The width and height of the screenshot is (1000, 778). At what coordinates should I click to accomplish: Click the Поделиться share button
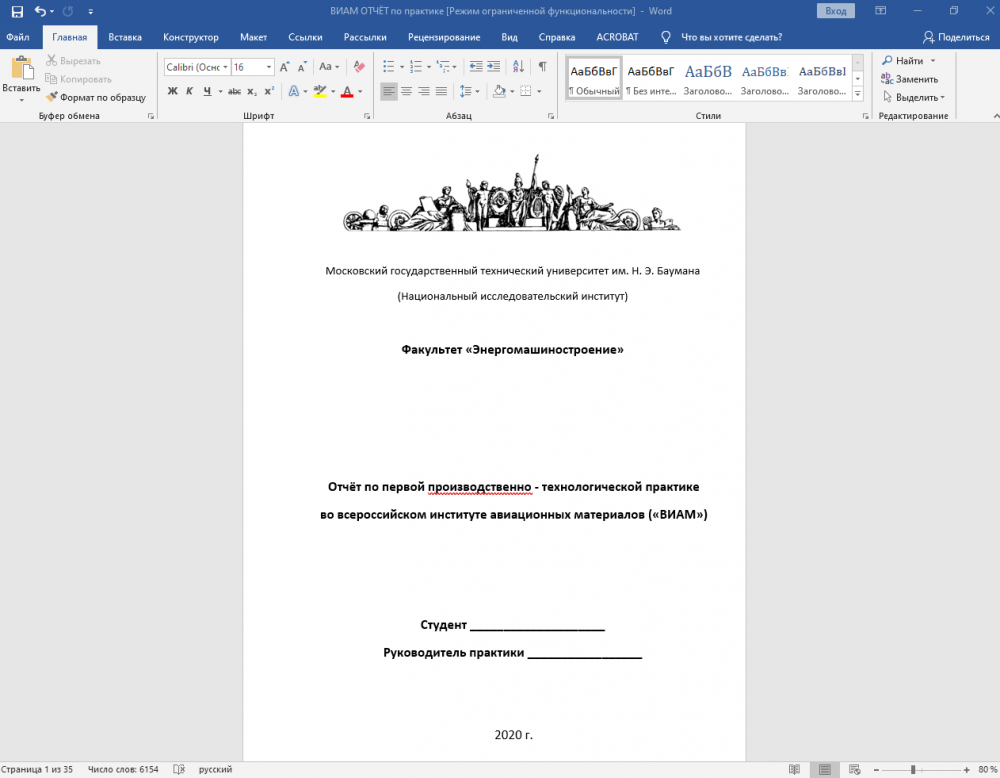(x=956, y=37)
